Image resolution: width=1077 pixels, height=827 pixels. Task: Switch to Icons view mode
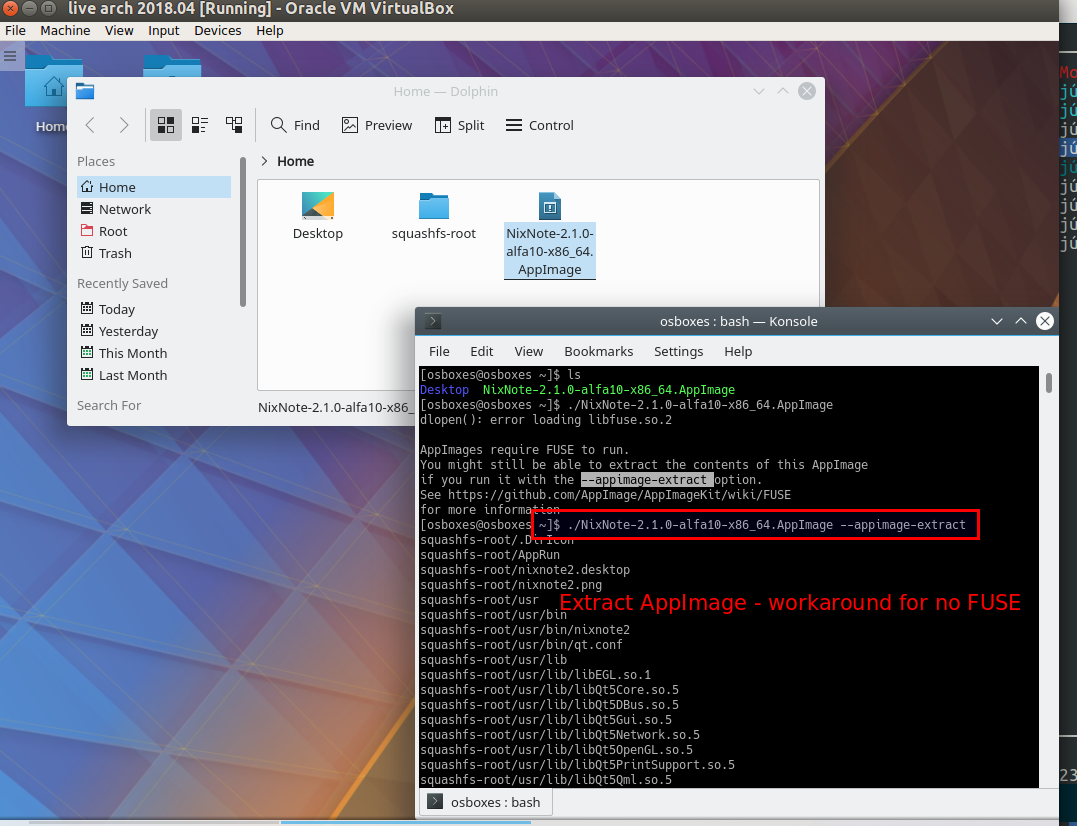pos(166,125)
